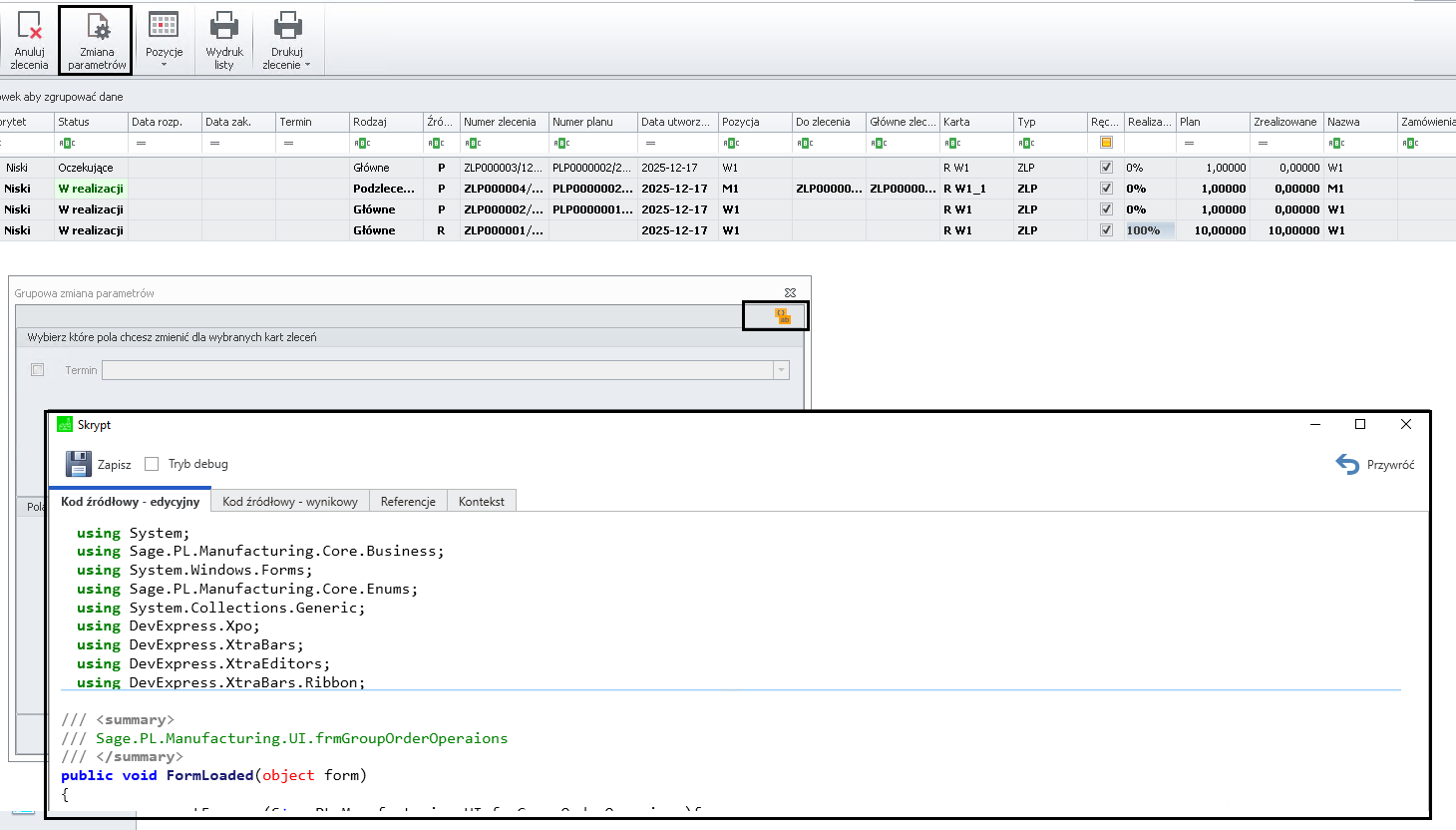Sort by the Data utworz... column header
This screenshot has width=1456, height=830.
675,122
